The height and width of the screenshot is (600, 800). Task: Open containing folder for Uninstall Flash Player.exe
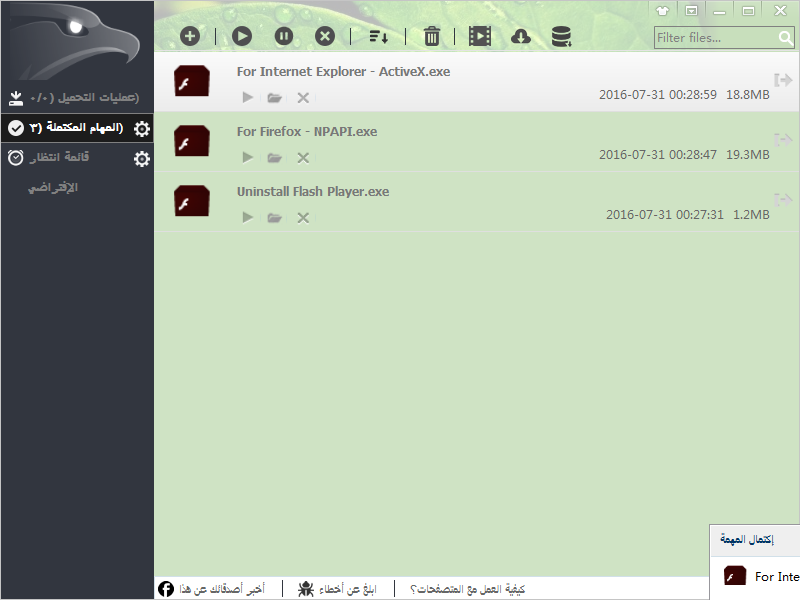pyautogui.click(x=274, y=218)
